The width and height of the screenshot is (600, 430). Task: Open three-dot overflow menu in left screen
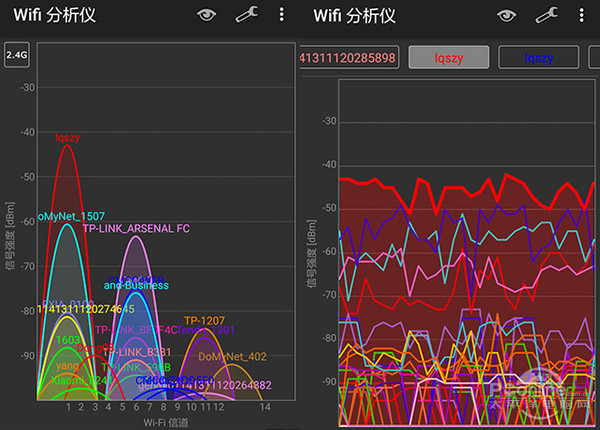point(282,15)
